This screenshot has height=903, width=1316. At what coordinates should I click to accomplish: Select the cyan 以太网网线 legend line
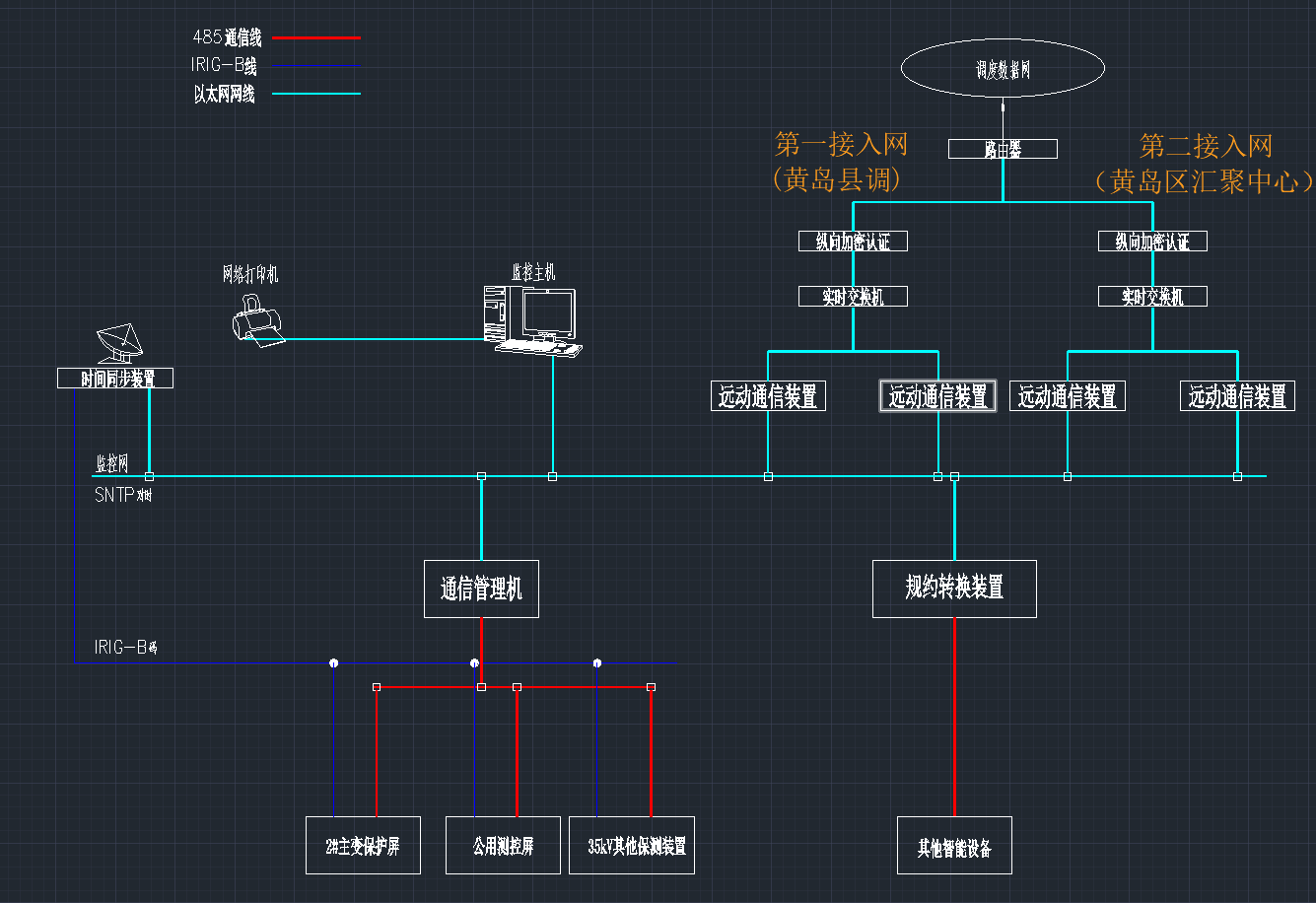[315, 94]
